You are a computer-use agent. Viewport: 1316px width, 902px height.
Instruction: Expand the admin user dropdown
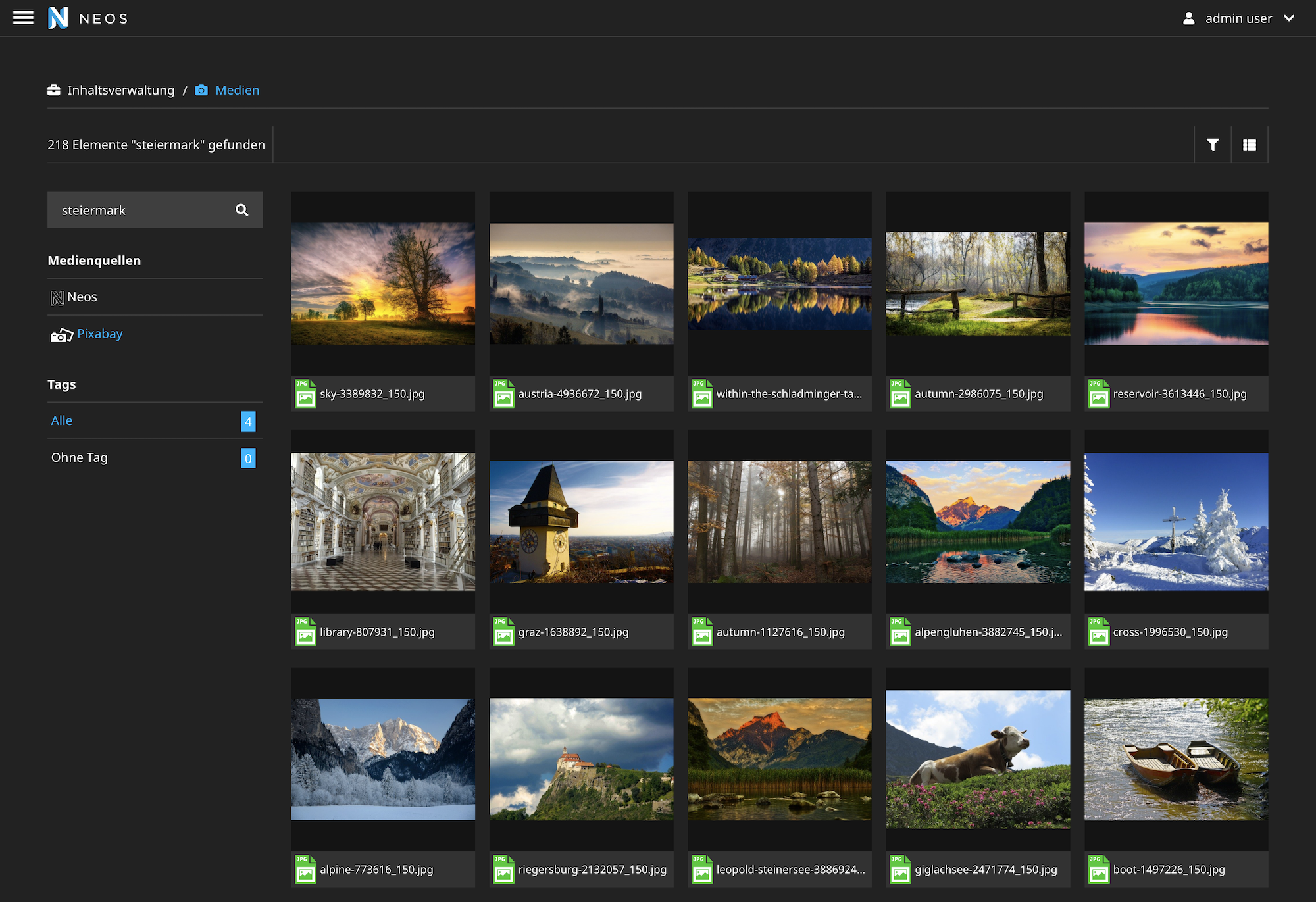(x=1238, y=18)
